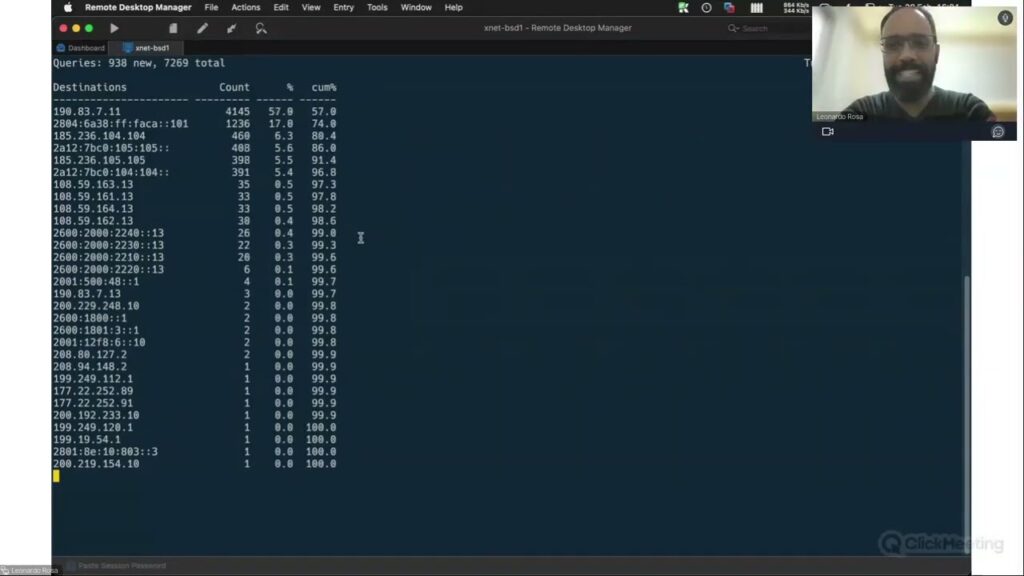Screen dimensions: 1024x576
Task: Click the pencil Edit entry icon
Action: click(202, 28)
